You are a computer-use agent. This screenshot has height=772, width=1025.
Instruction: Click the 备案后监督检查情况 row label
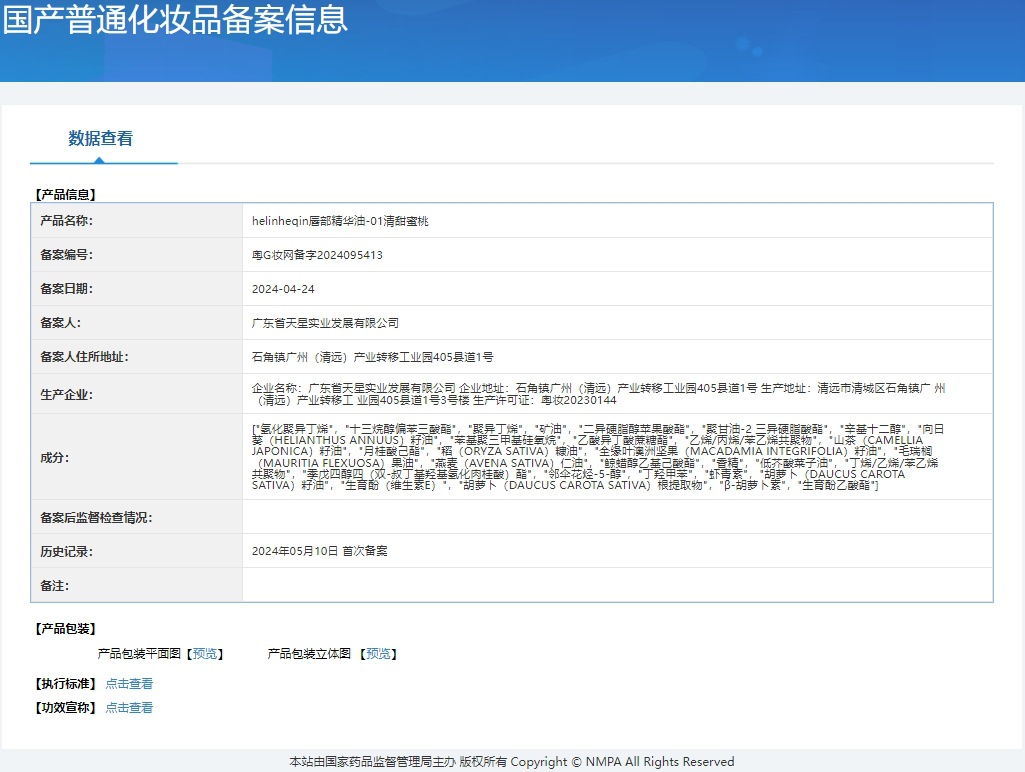point(96,518)
